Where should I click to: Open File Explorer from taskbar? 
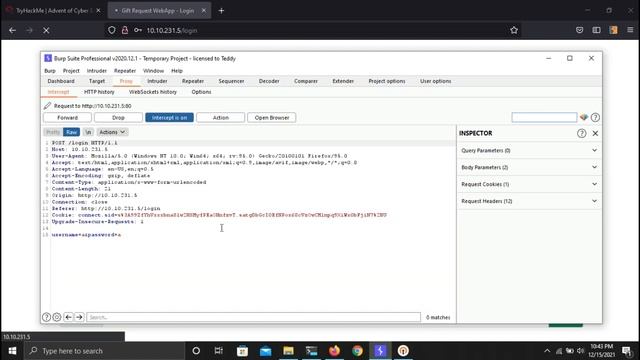(x=289, y=351)
